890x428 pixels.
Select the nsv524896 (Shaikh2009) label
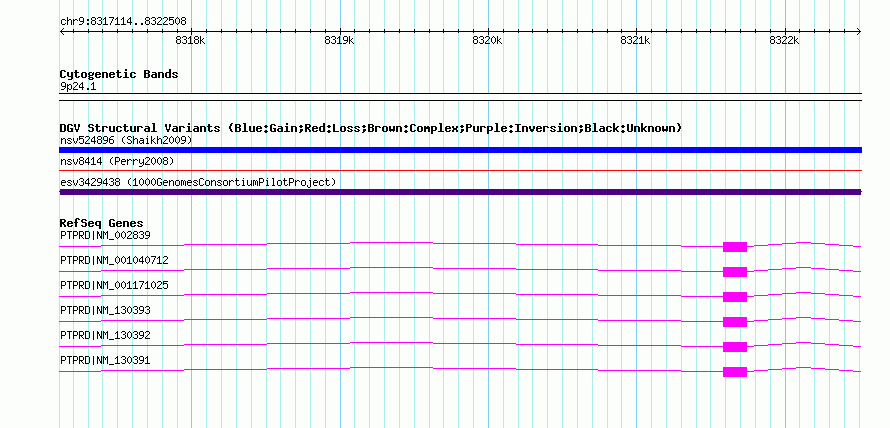click(126, 140)
